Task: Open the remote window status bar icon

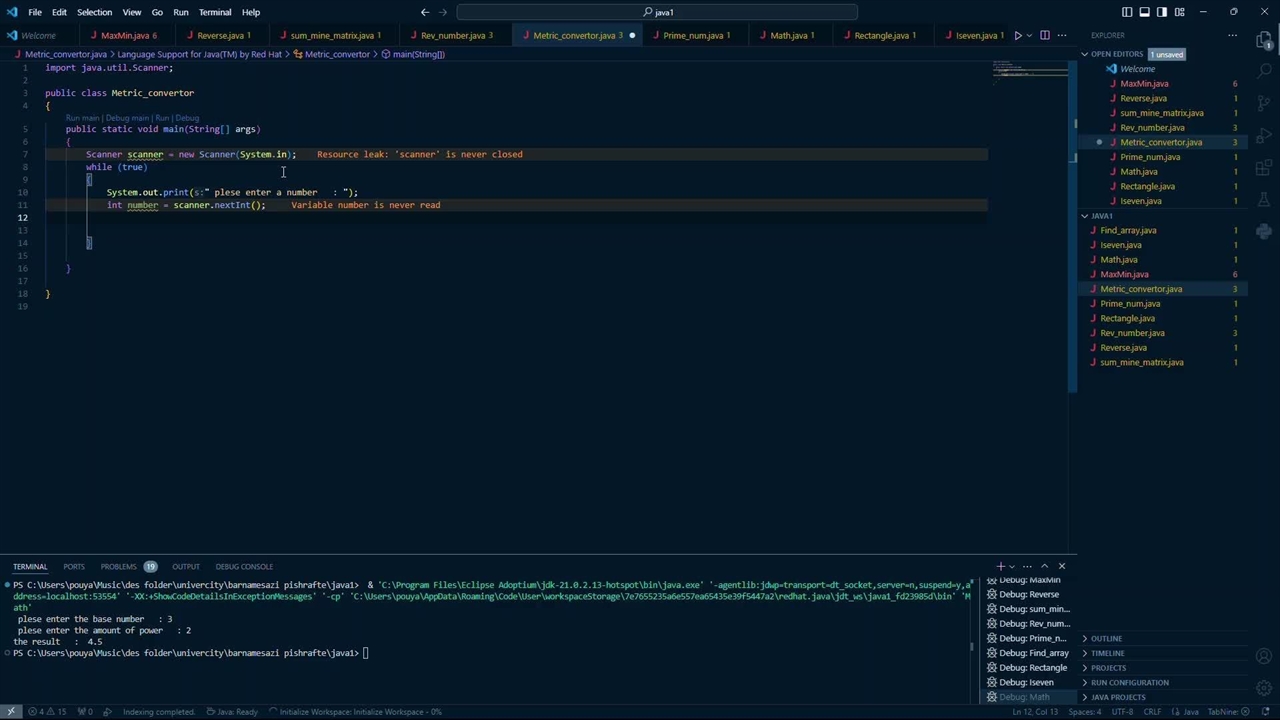Action: point(11,712)
